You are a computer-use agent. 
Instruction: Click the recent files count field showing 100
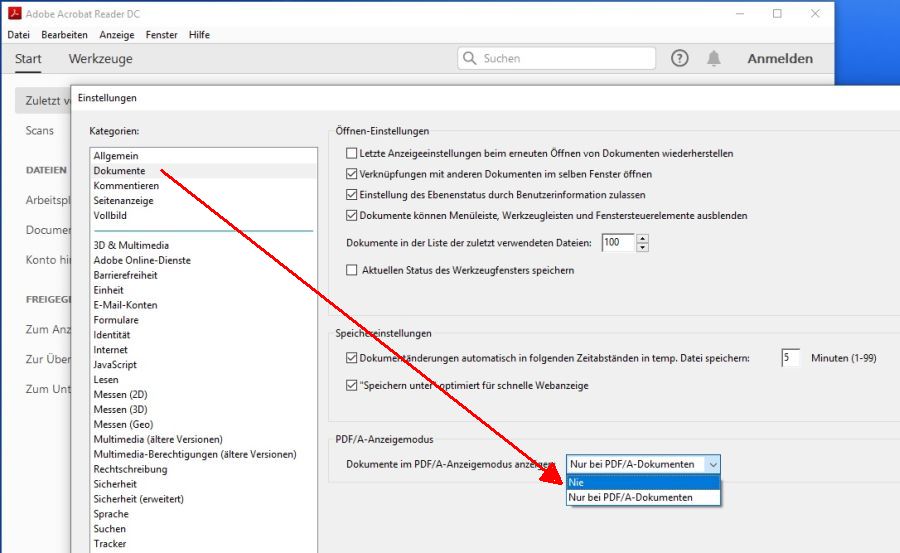click(618, 242)
